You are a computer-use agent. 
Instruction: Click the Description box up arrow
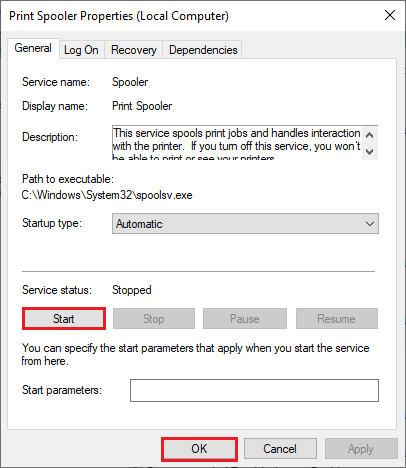coord(369,135)
